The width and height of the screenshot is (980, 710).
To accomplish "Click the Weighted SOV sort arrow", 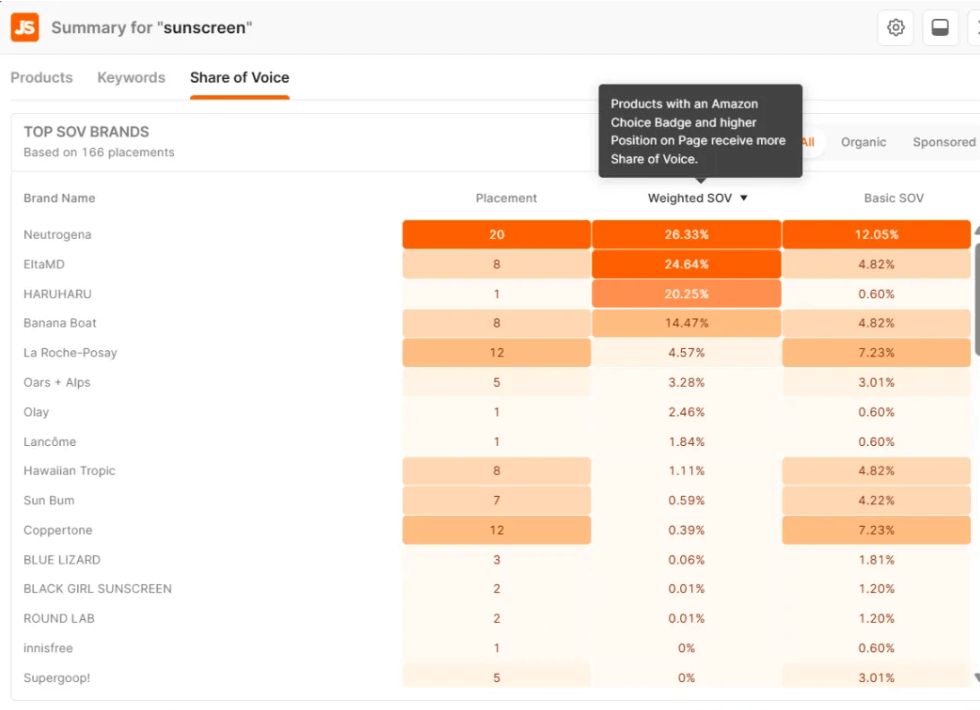I will pyautogui.click(x=744, y=198).
